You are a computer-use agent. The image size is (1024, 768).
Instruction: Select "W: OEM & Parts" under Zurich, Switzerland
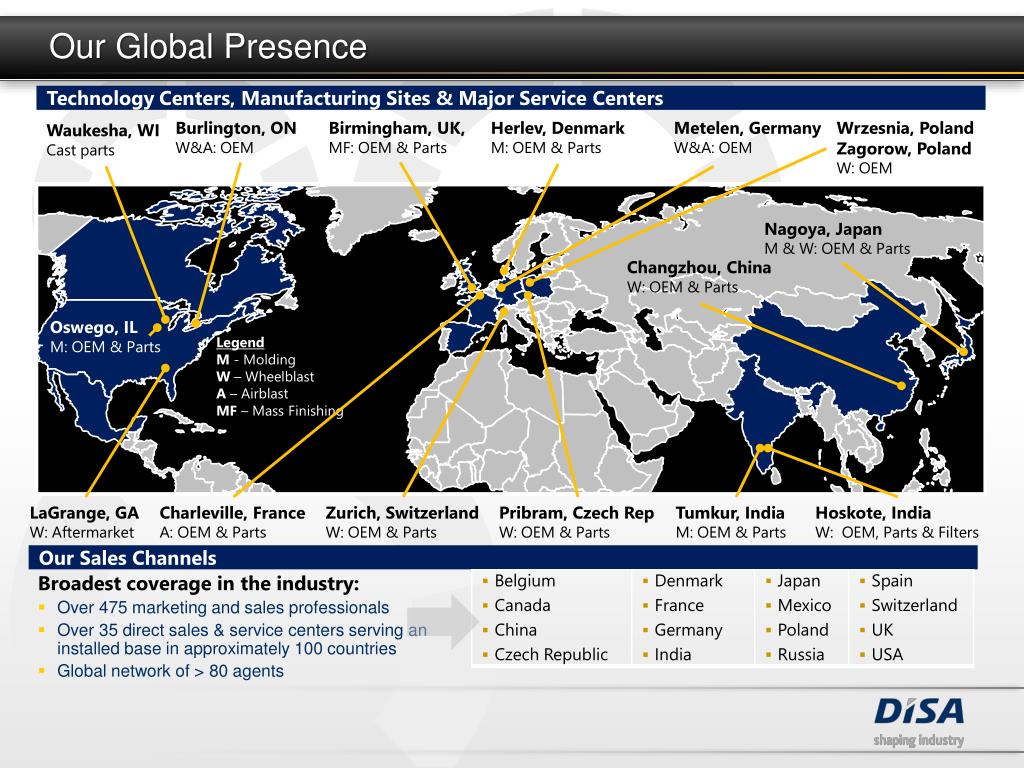click(x=381, y=532)
